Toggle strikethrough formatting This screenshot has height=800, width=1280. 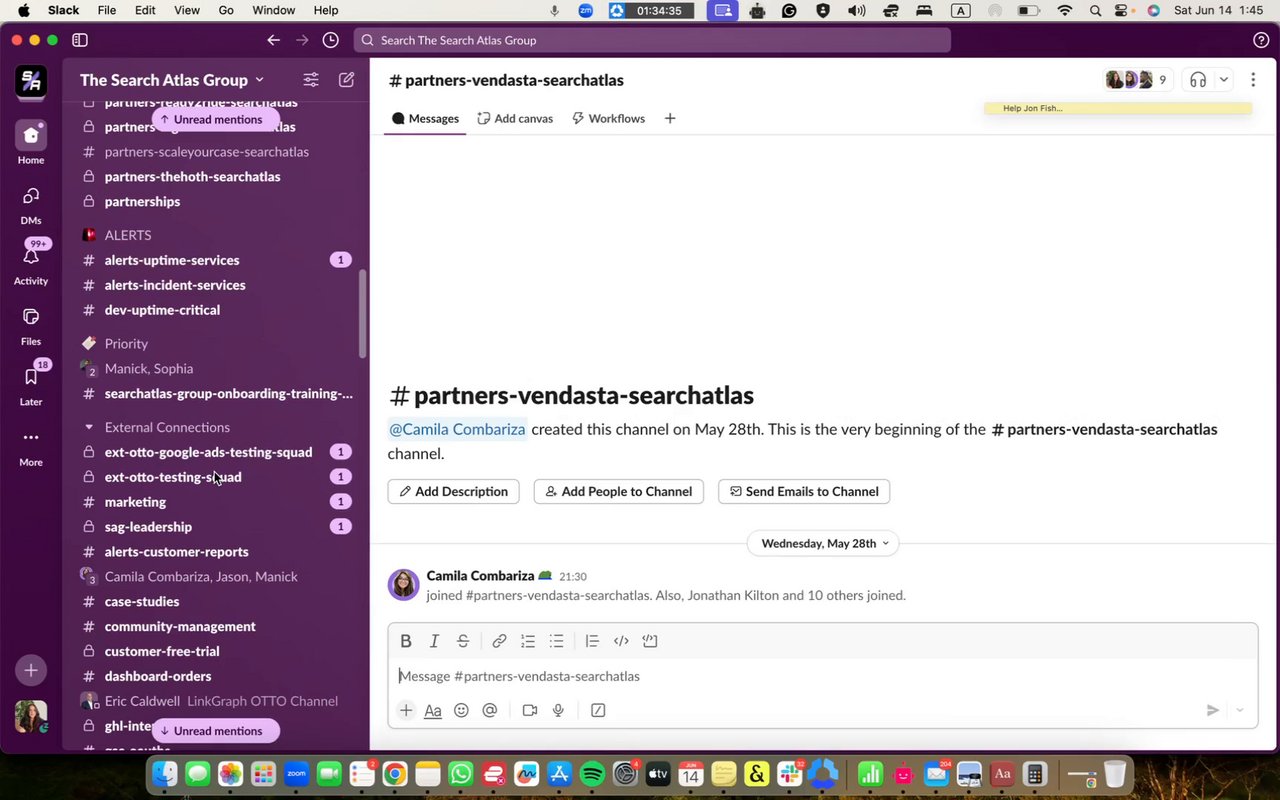(463, 641)
